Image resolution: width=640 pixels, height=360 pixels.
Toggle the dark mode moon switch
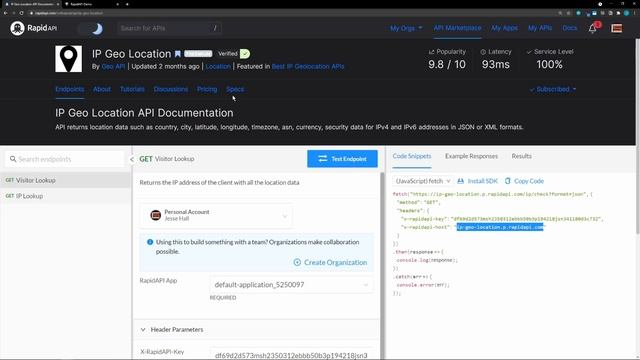pyautogui.click(x=91, y=29)
